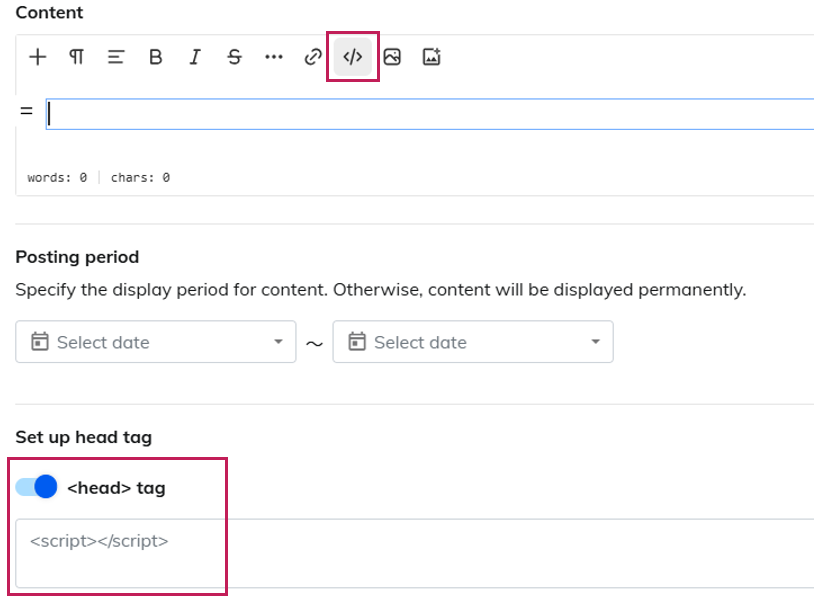
Task: Apply strikethrough formatting
Action: tap(234, 57)
